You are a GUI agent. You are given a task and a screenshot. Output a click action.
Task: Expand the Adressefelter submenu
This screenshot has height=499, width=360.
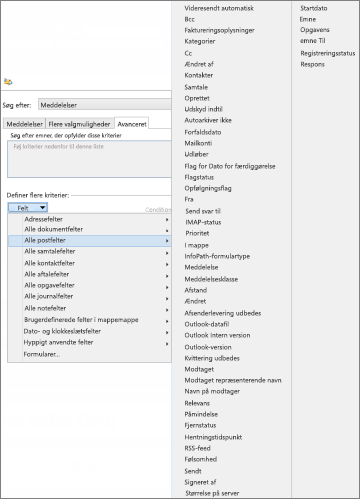click(89, 219)
